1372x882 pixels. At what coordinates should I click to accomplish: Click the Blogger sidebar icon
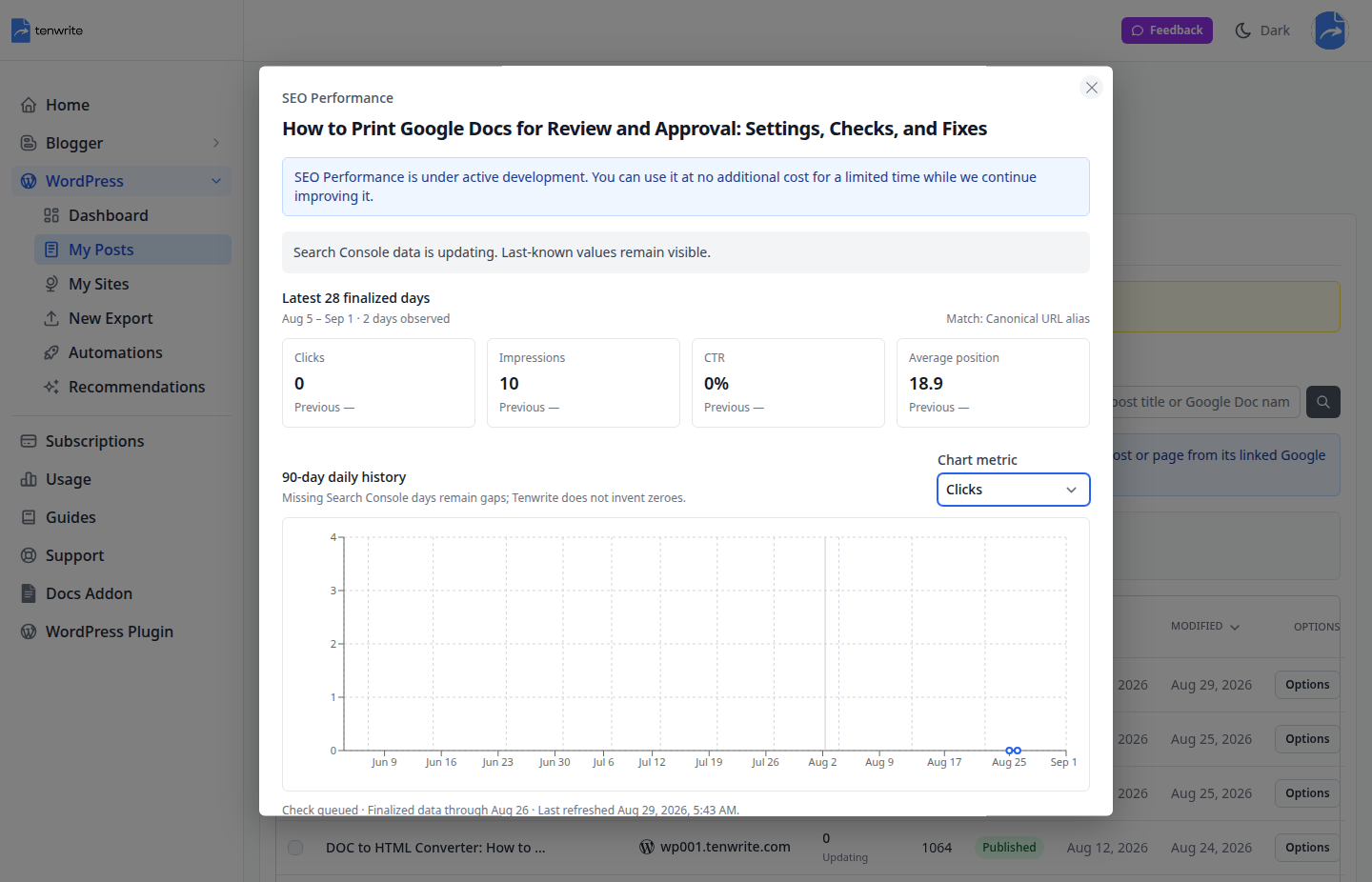[x=29, y=143]
